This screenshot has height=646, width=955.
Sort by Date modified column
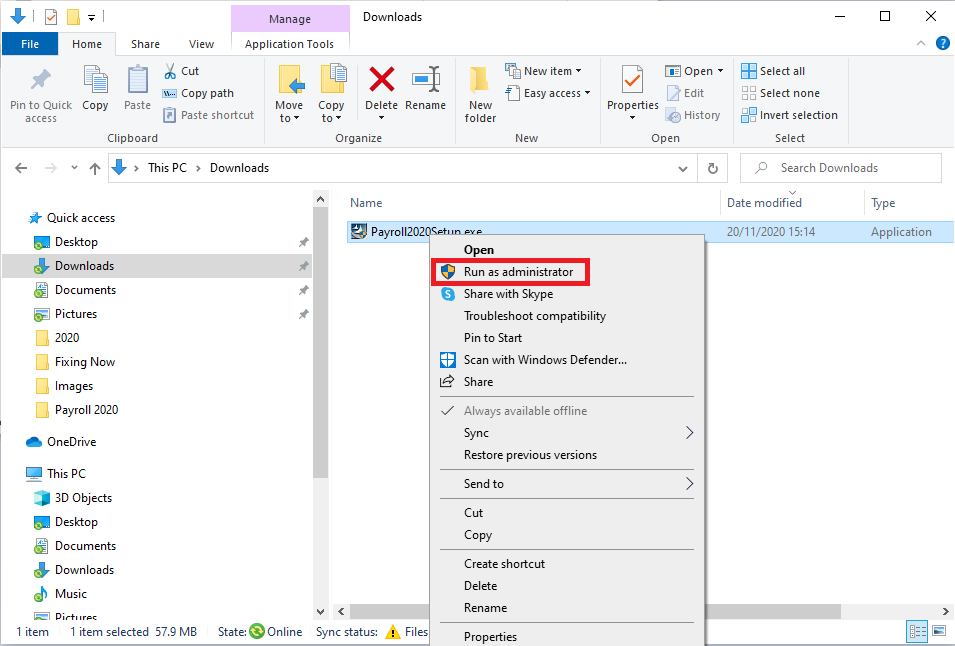[764, 203]
